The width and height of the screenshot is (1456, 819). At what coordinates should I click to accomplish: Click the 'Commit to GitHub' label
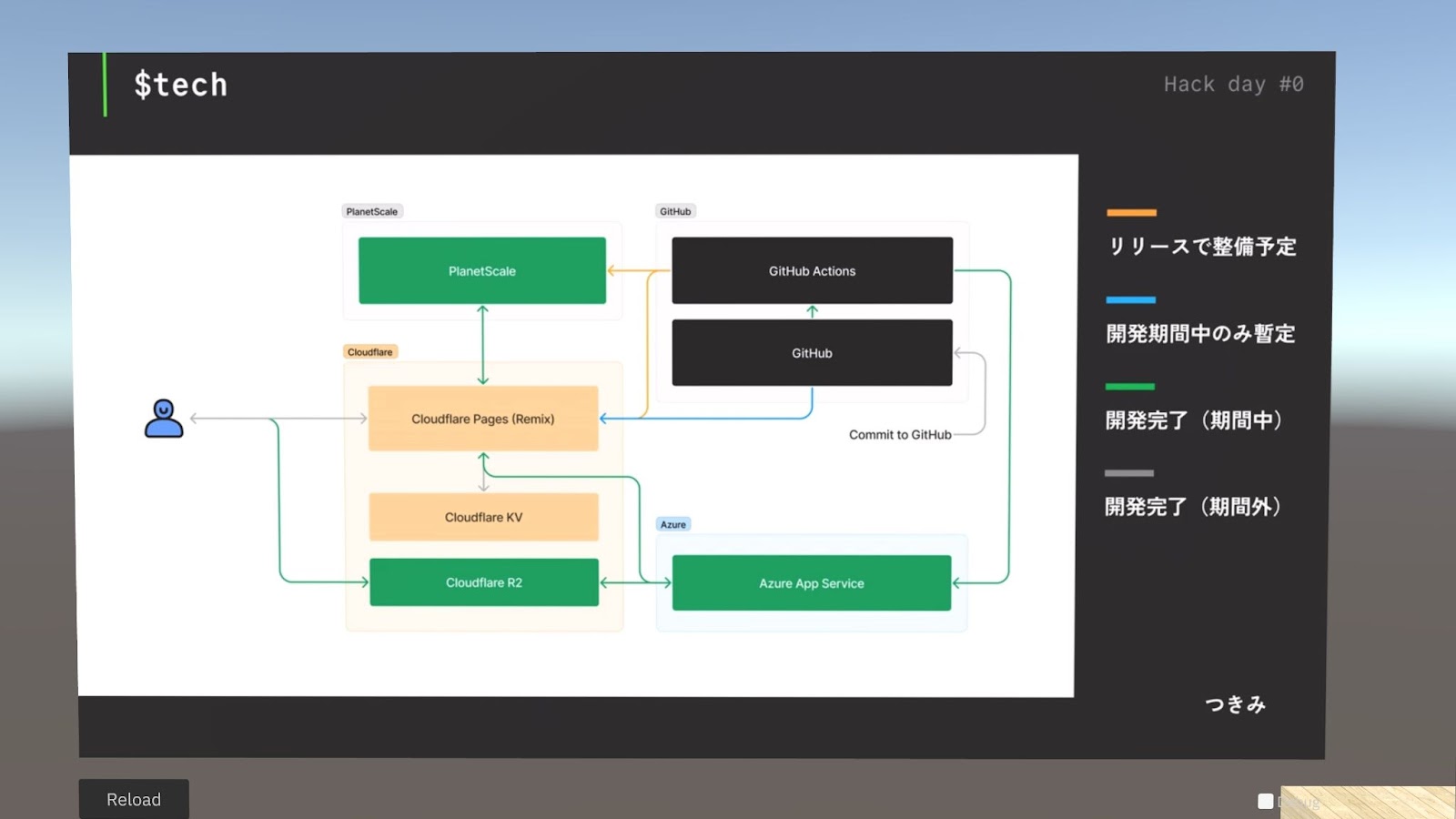[x=900, y=435]
